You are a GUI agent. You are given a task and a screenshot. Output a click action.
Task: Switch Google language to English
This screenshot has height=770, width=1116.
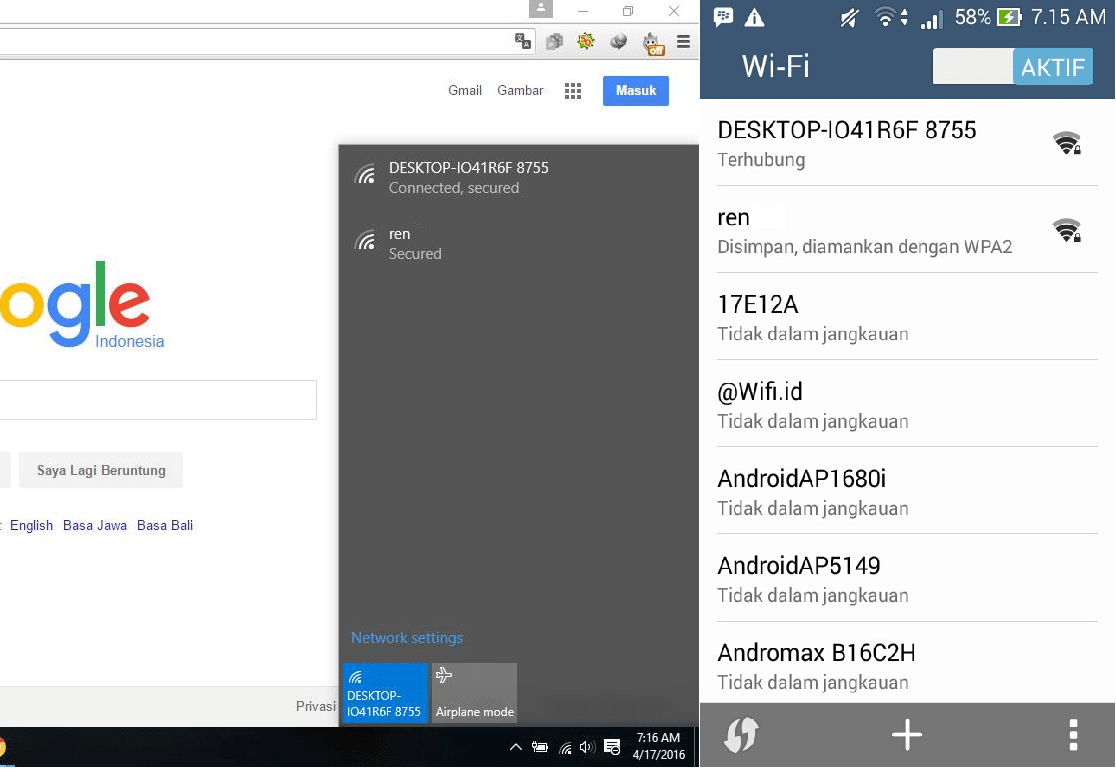click(x=31, y=525)
